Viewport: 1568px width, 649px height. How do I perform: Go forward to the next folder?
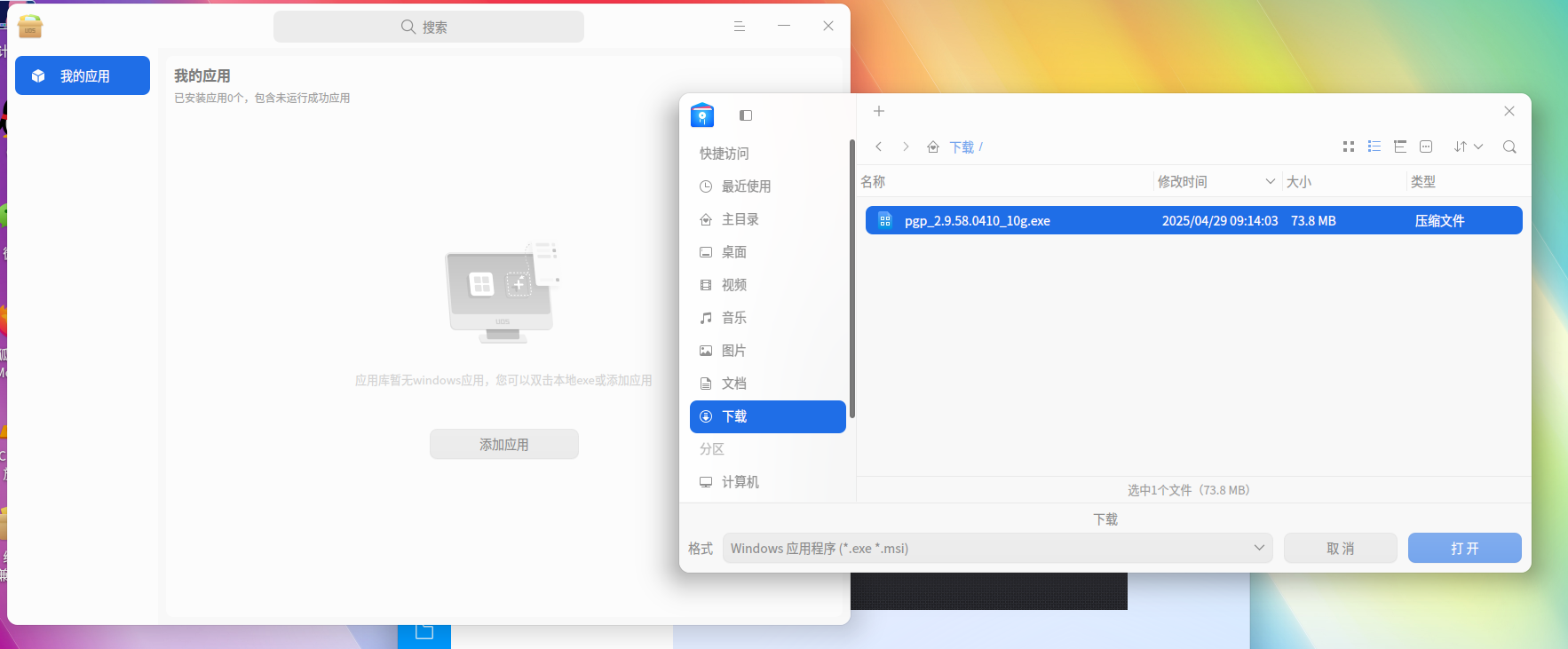[x=906, y=146]
